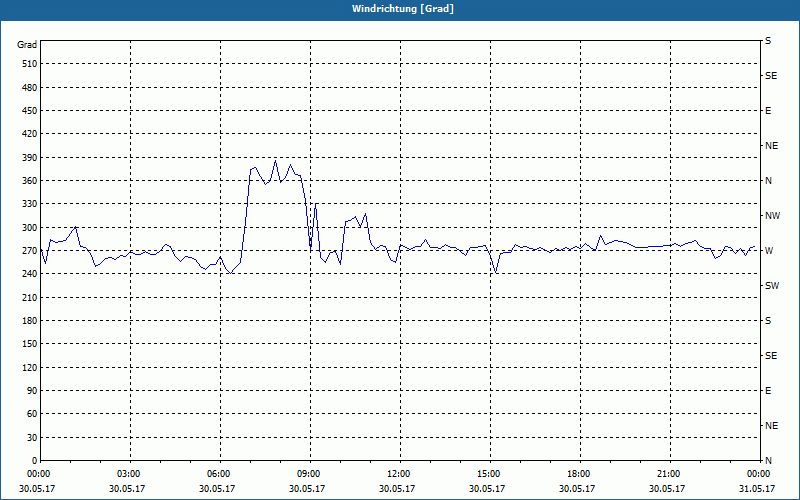The width and height of the screenshot is (800, 500).
Task: Click the 360 degree axis label
Action: 30,181
